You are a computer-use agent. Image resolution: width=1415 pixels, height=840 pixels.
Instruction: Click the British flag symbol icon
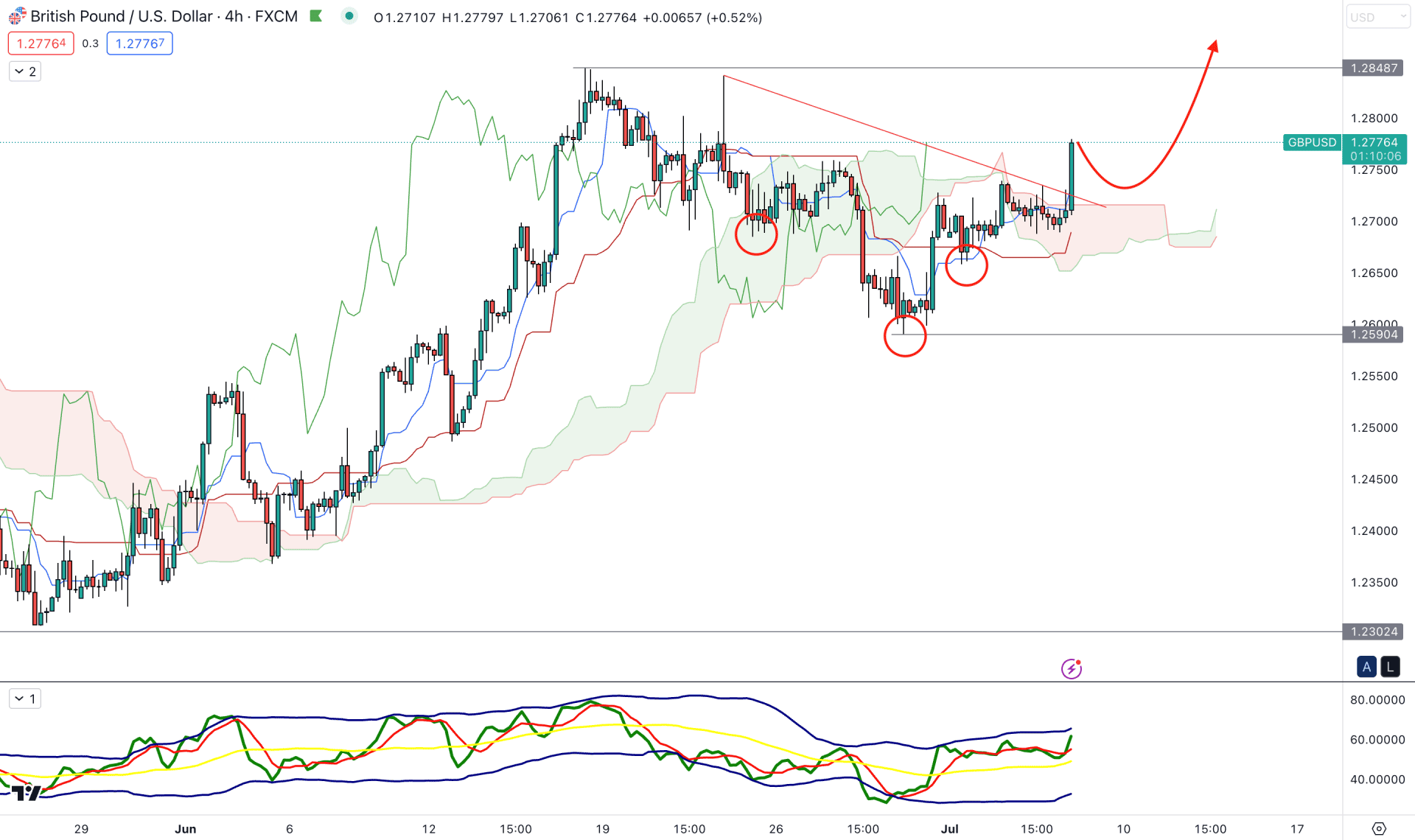[17, 16]
